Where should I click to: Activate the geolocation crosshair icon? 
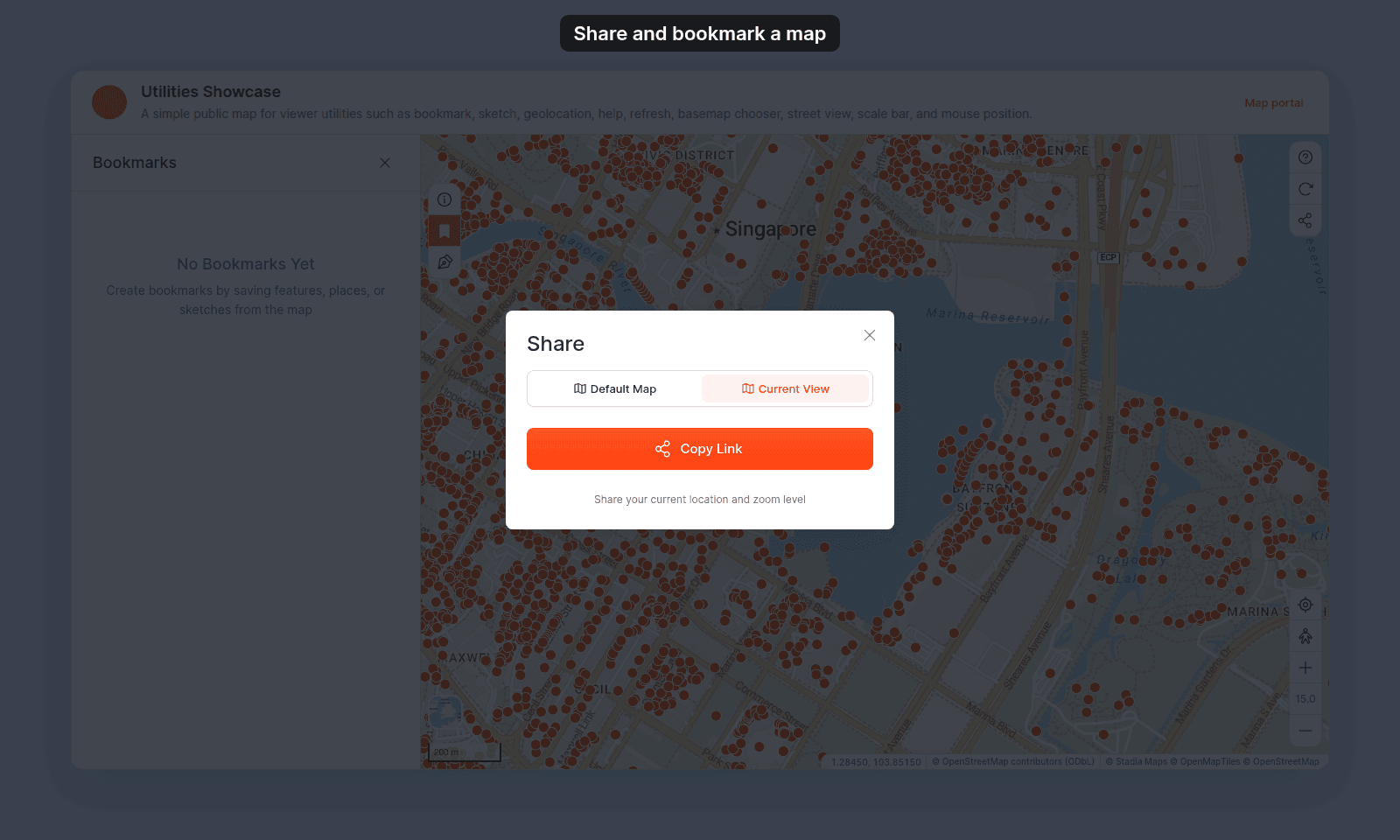tap(1305, 605)
